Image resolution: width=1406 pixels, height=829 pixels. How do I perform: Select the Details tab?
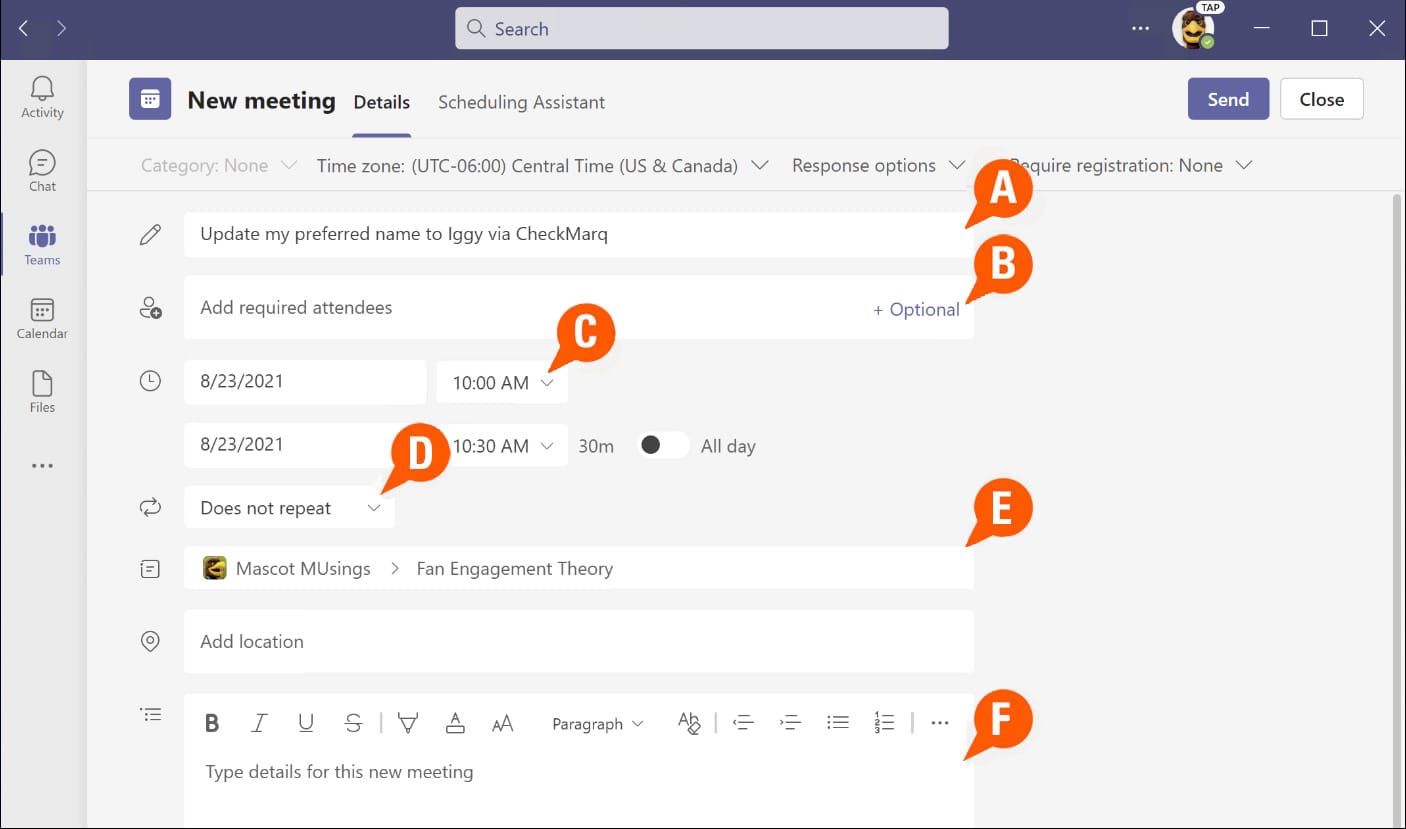[x=381, y=102]
